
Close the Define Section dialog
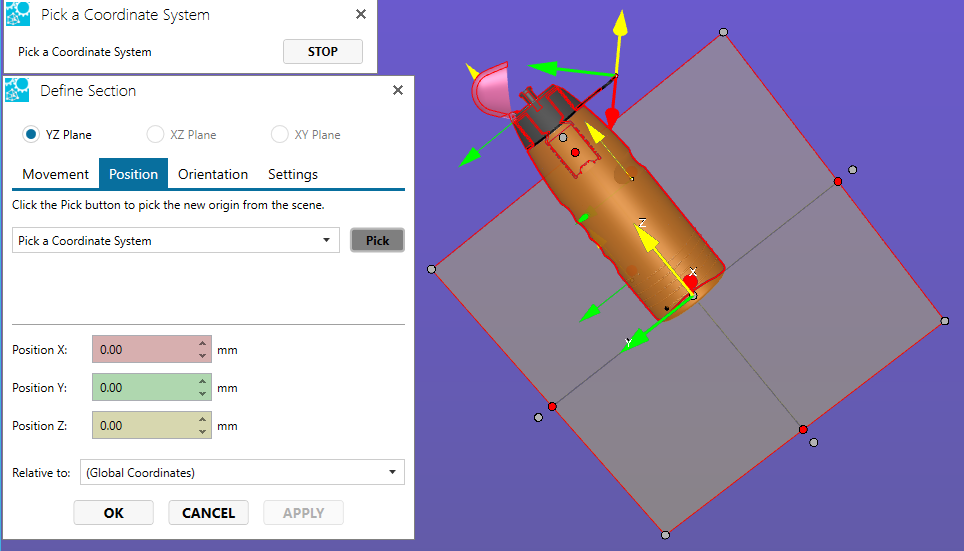tap(398, 90)
